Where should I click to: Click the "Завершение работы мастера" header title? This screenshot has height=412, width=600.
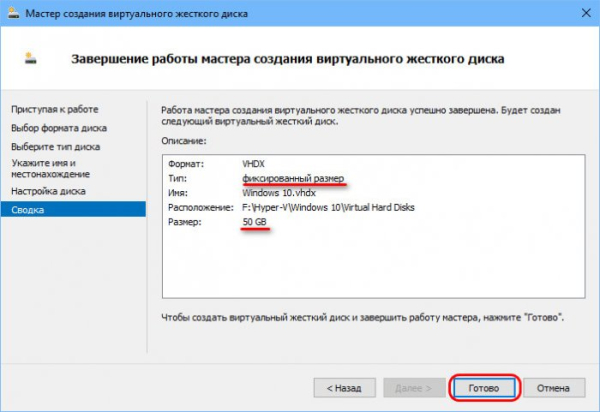(x=288, y=60)
